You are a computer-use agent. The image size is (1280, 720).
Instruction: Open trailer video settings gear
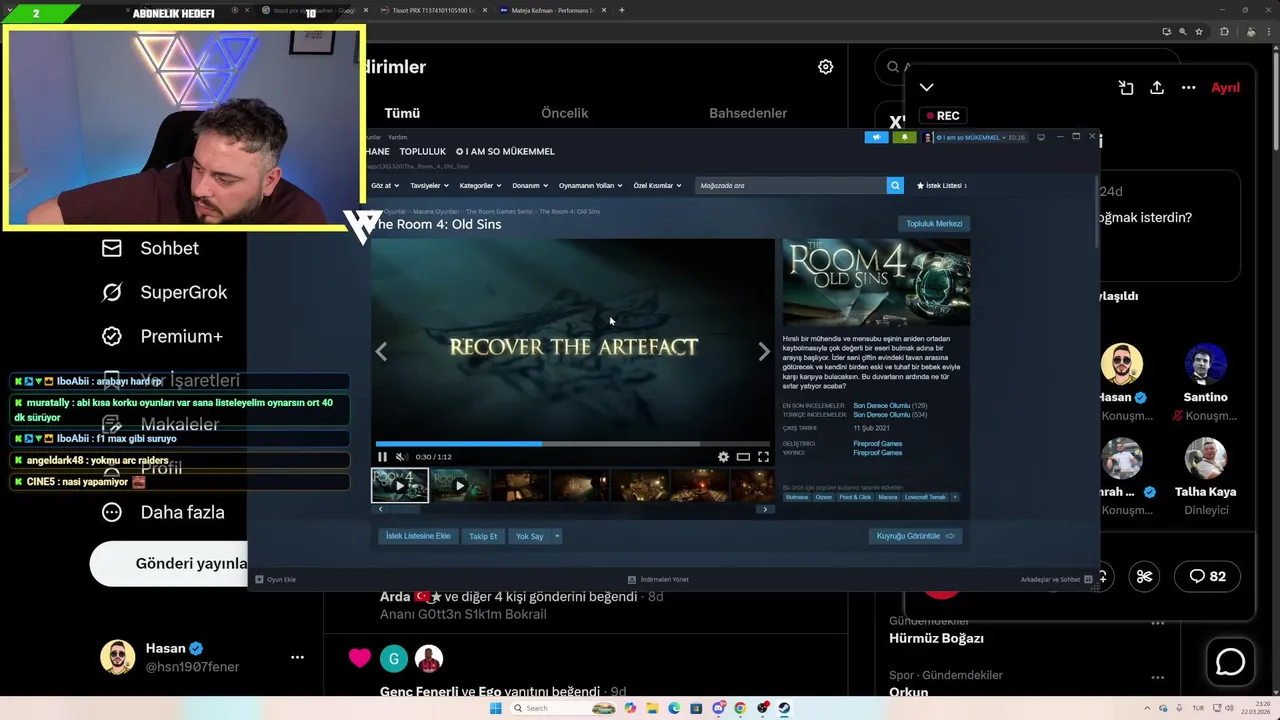click(x=723, y=457)
